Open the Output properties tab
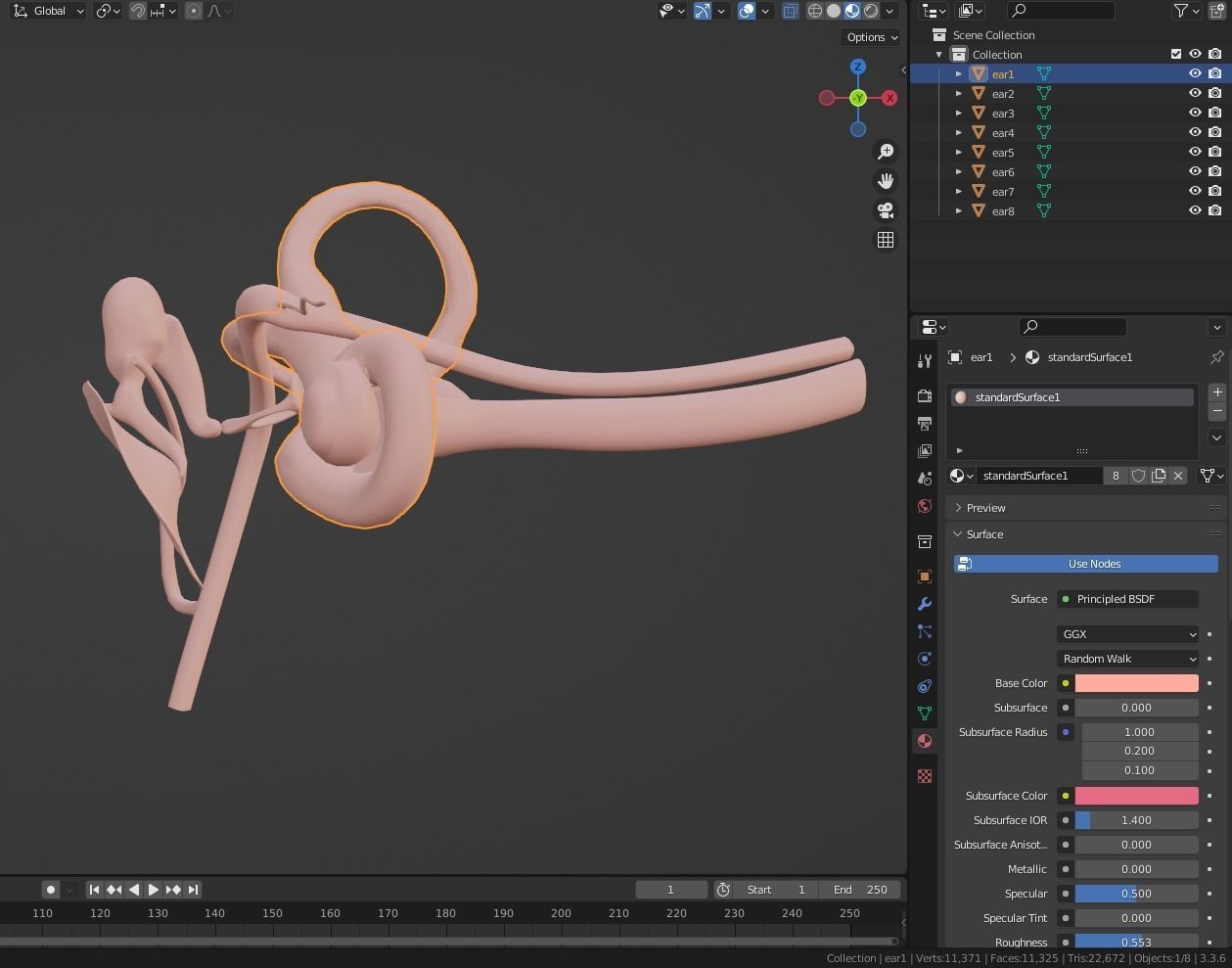This screenshot has height=968, width=1232. click(925, 424)
